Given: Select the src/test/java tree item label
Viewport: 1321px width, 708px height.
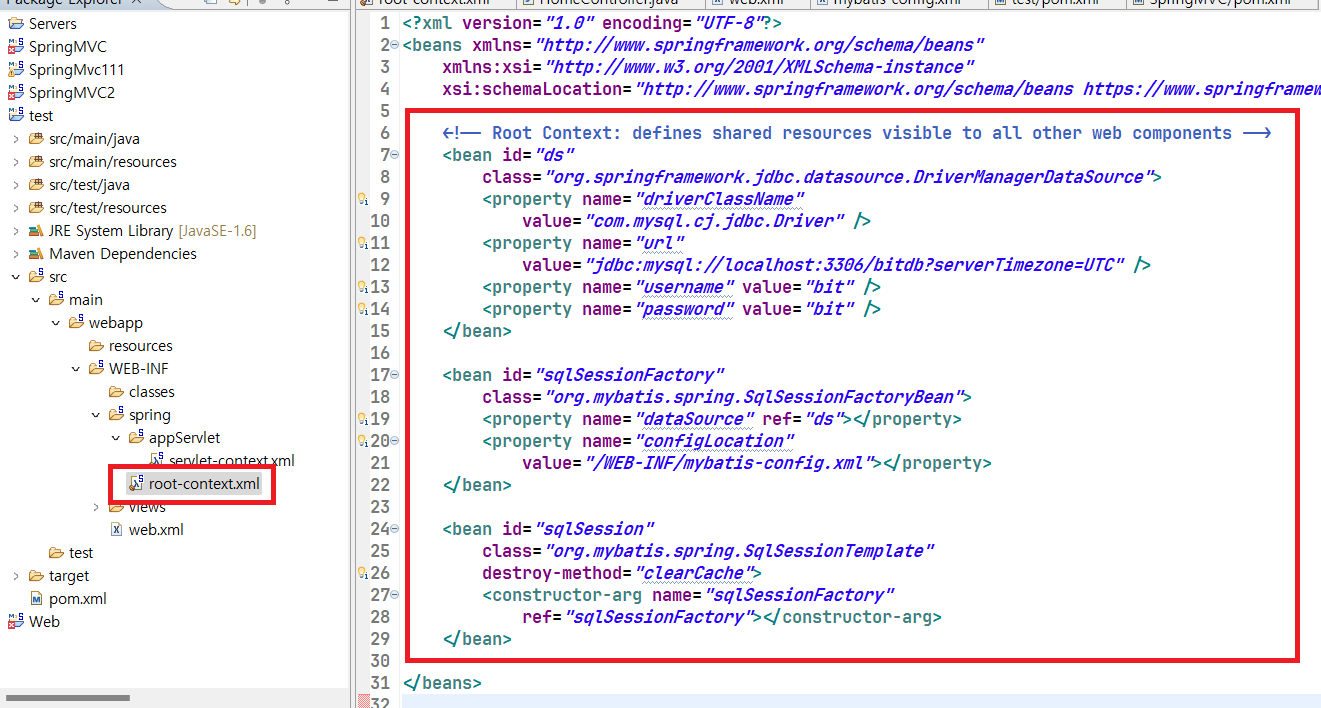Looking at the screenshot, I should point(89,184).
